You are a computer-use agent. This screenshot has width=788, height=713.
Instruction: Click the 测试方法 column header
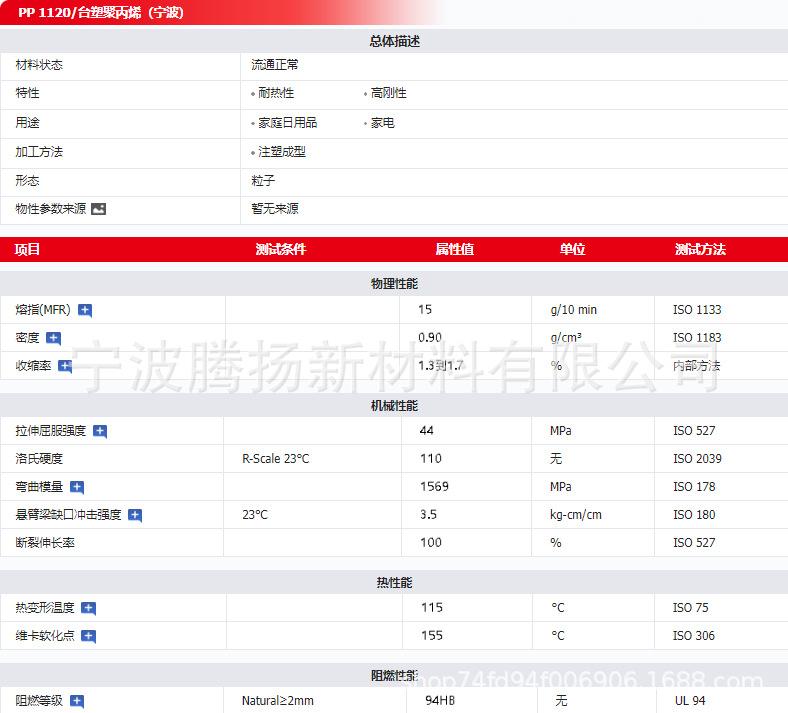700,249
